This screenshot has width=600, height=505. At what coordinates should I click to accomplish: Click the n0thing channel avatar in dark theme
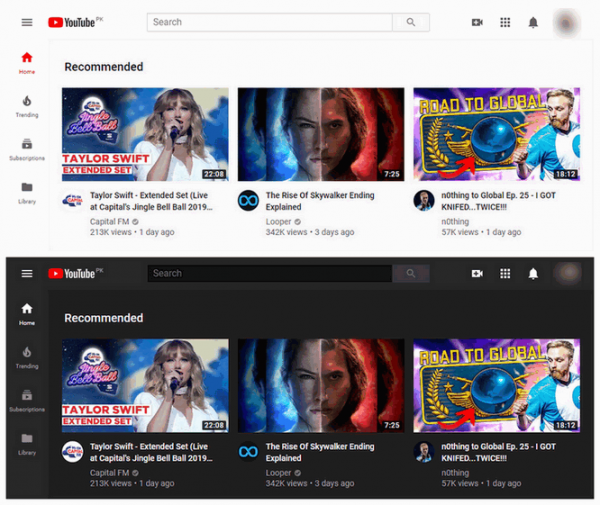(x=424, y=452)
